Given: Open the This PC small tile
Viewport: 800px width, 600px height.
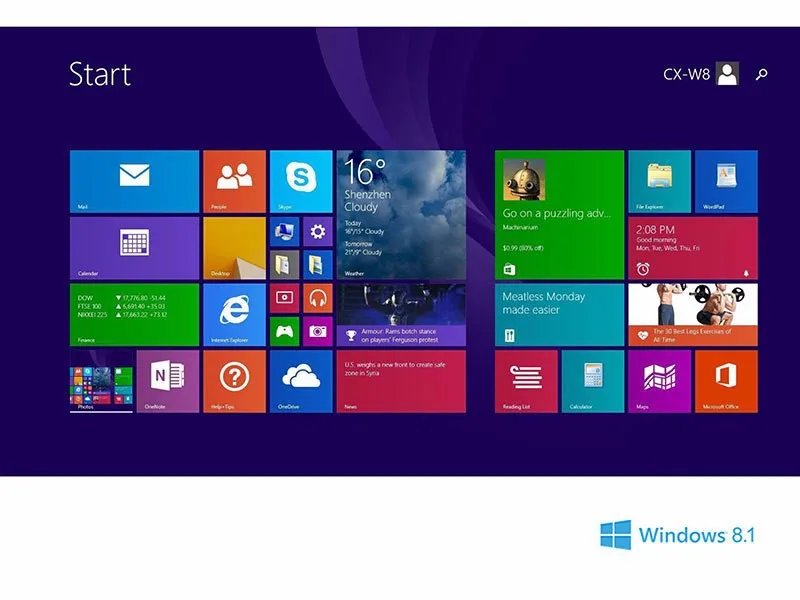Looking at the screenshot, I should click(284, 232).
